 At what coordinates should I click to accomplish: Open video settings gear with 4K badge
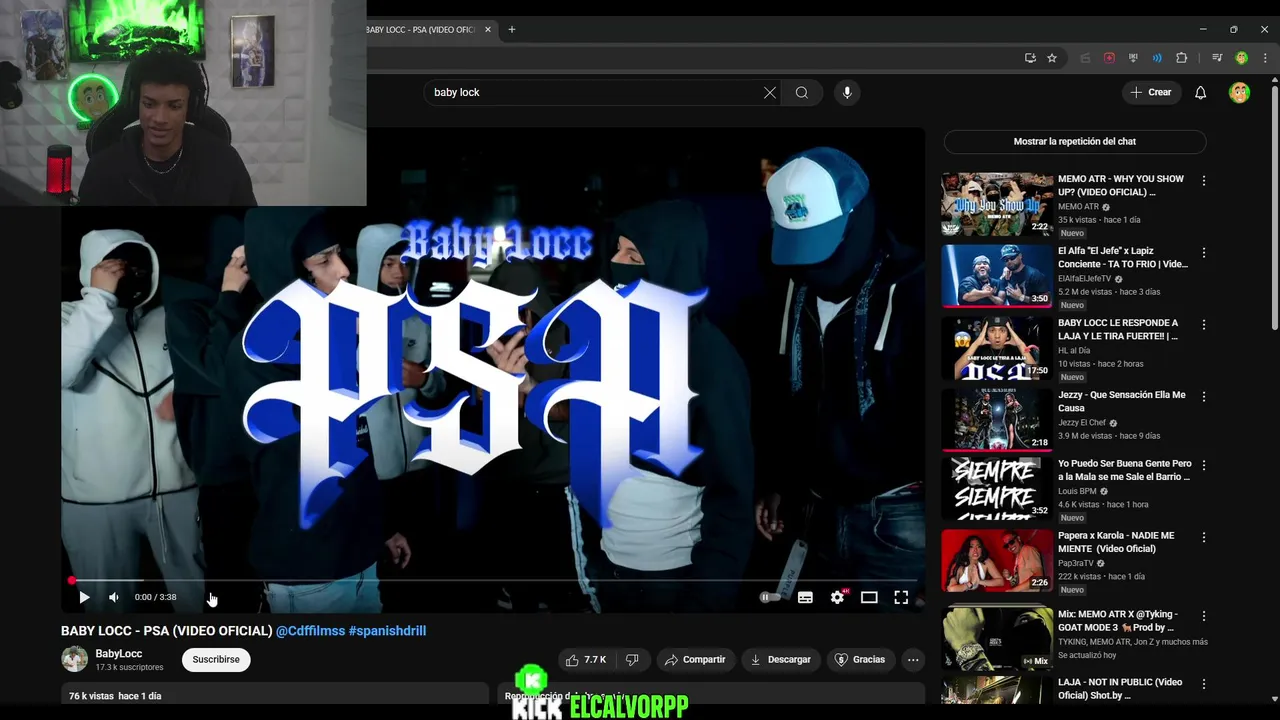click(x=838, y=597)
